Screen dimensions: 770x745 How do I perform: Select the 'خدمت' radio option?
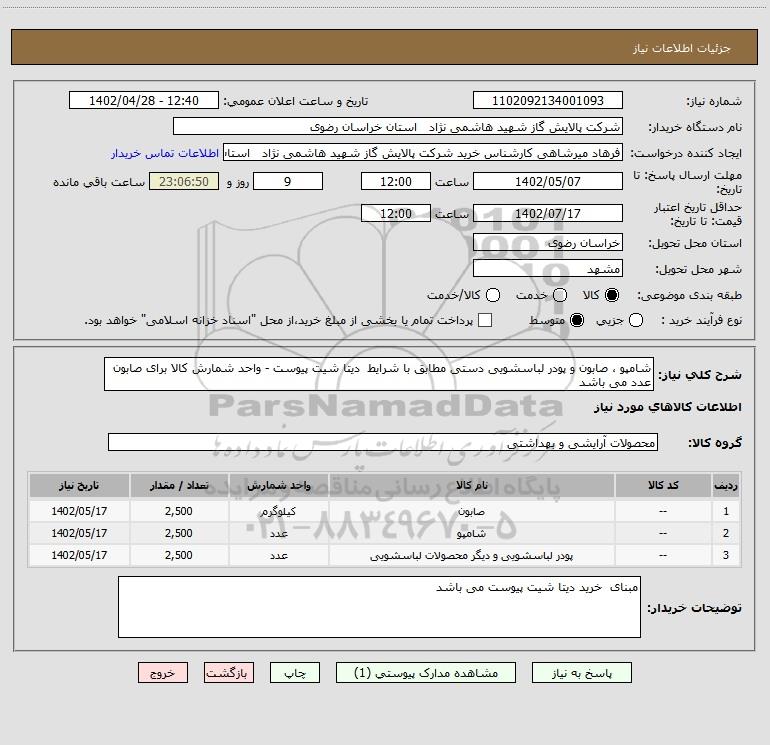click(x=560, y=295)
